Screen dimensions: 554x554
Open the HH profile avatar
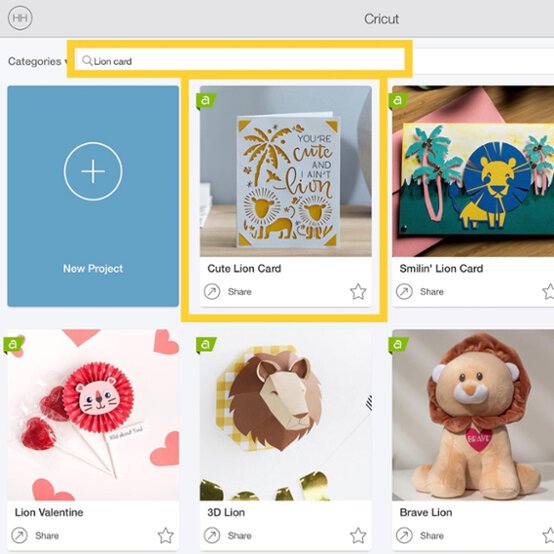(x=20, y=18)
